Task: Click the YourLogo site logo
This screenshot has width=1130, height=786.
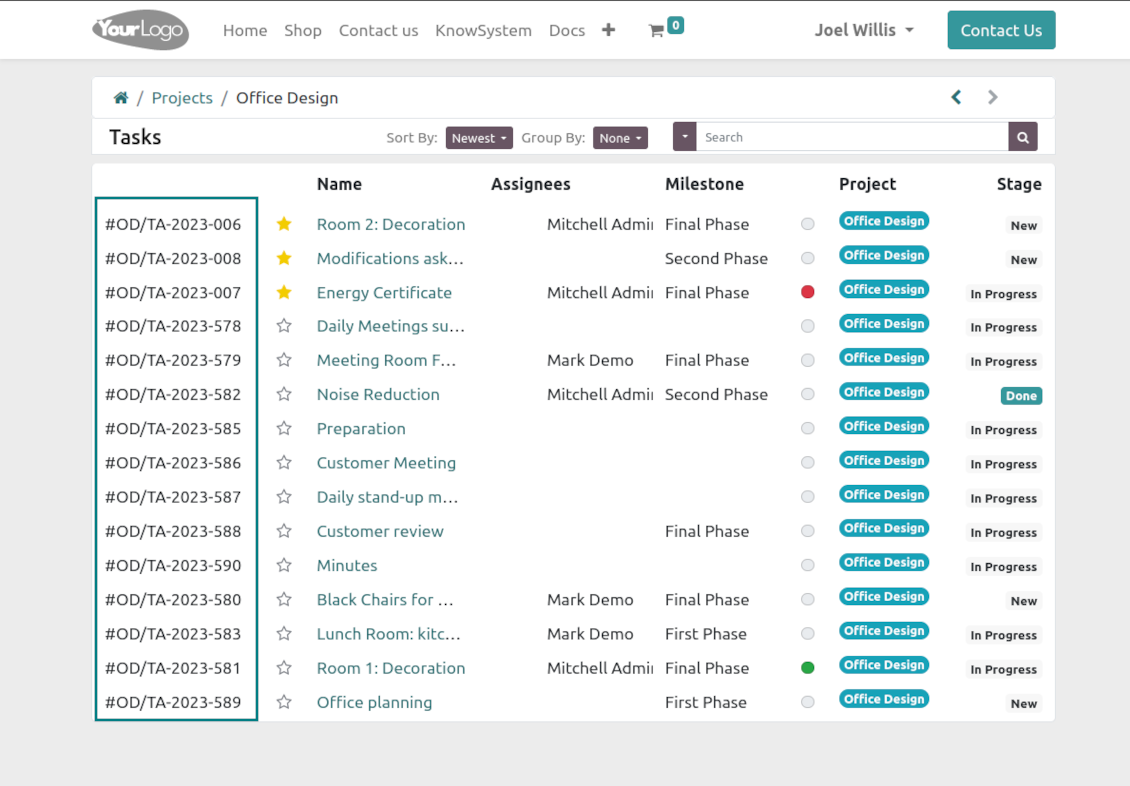Action: (x=140, y=30)
